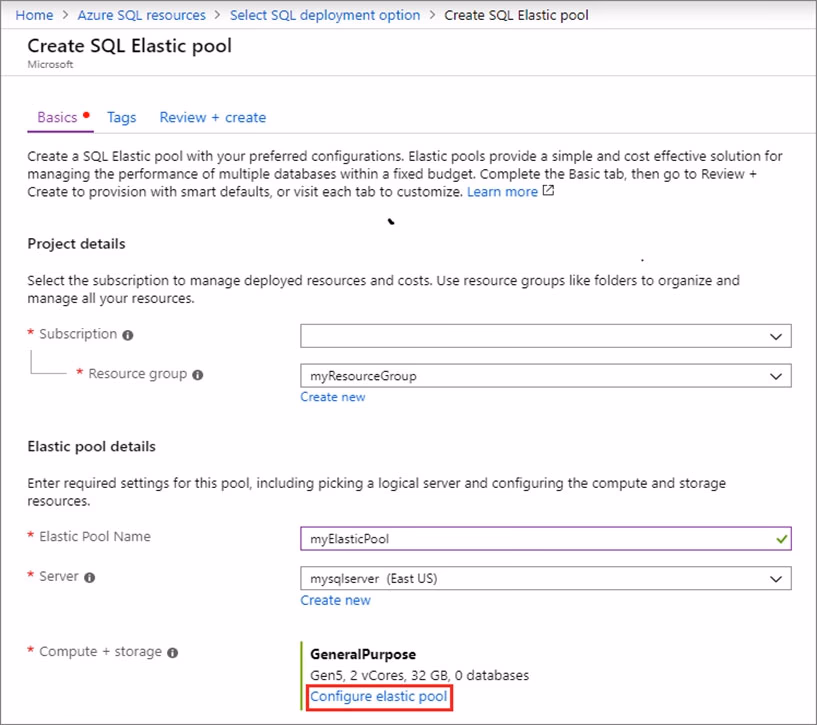
Task: Click the Project details heading
Action: pos(77,244)
